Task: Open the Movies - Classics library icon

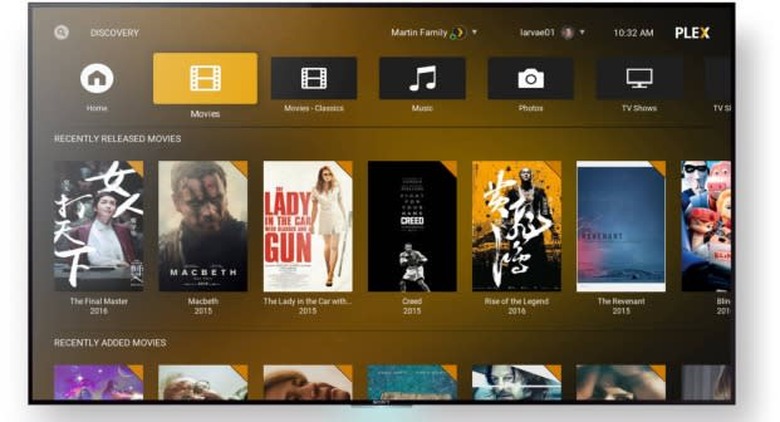Action: (313, 78)
